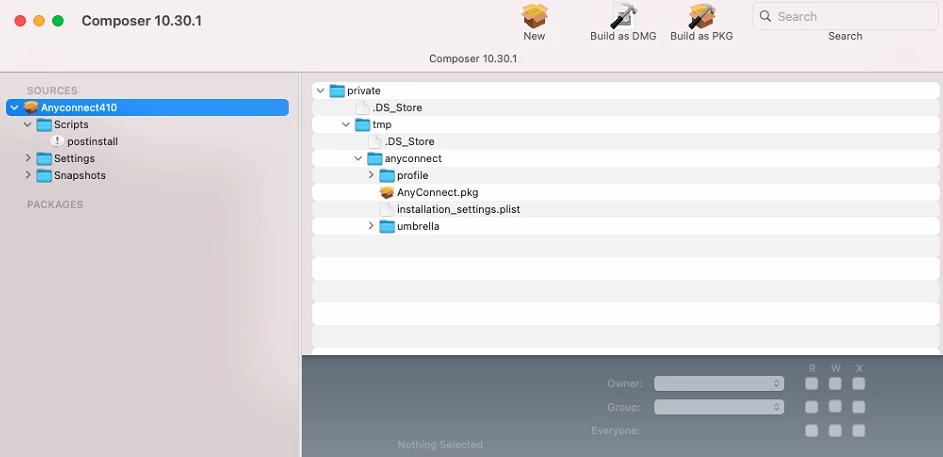Select the Settings label in Sources

pyautogui.click(x=75, y=159)
